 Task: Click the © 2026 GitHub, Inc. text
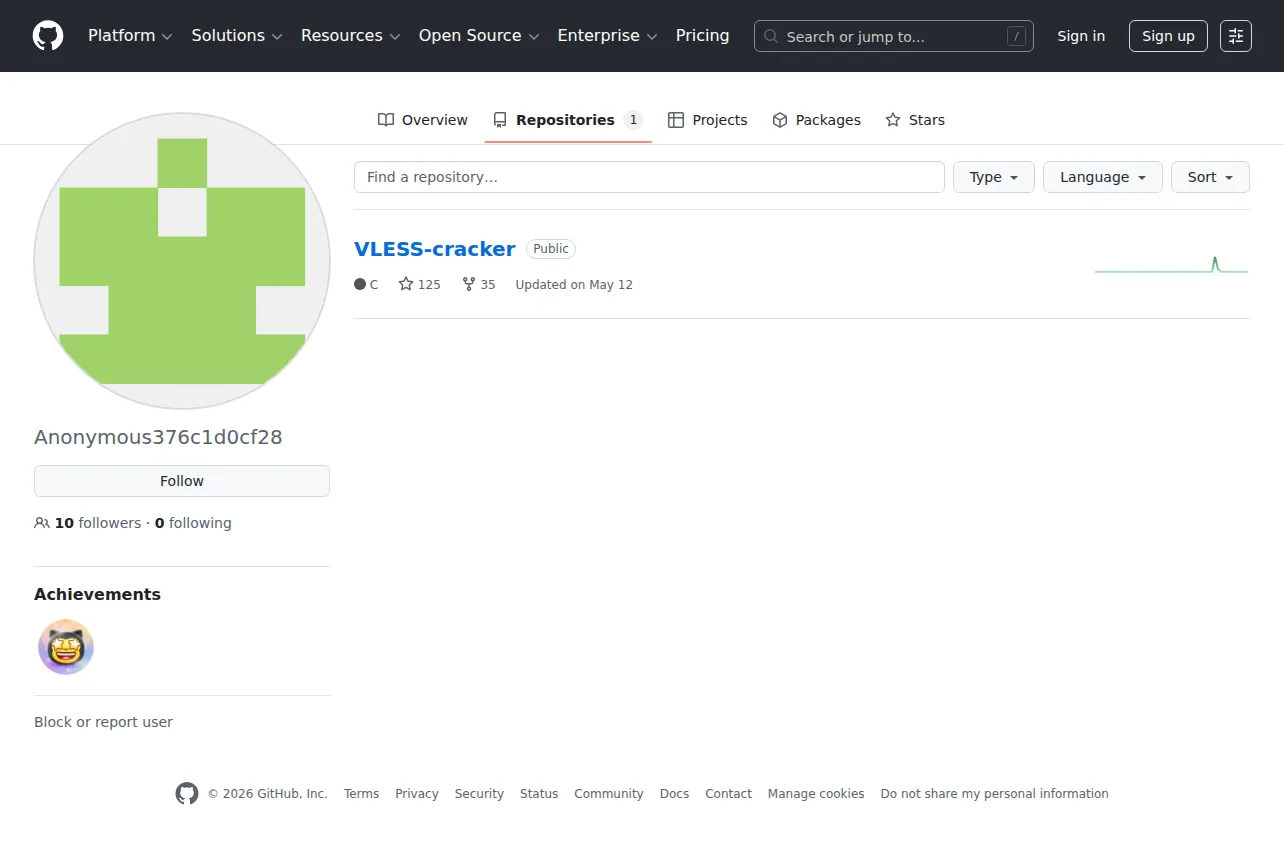tap(267, 794)
